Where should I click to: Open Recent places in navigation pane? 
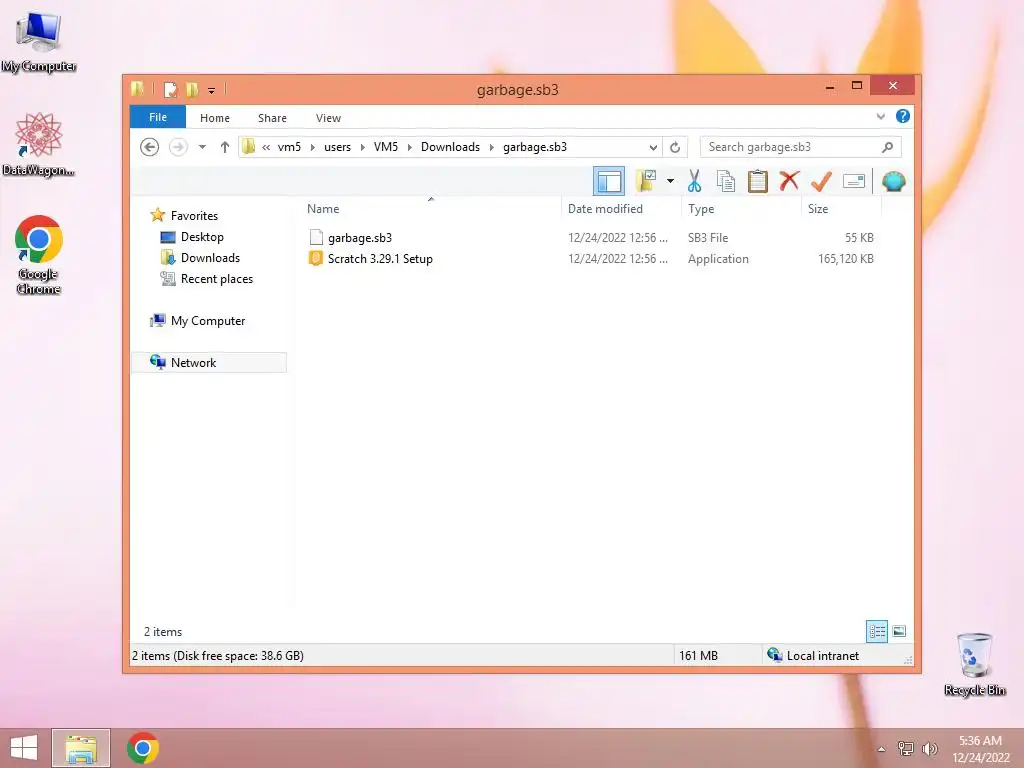click(216, 279)
